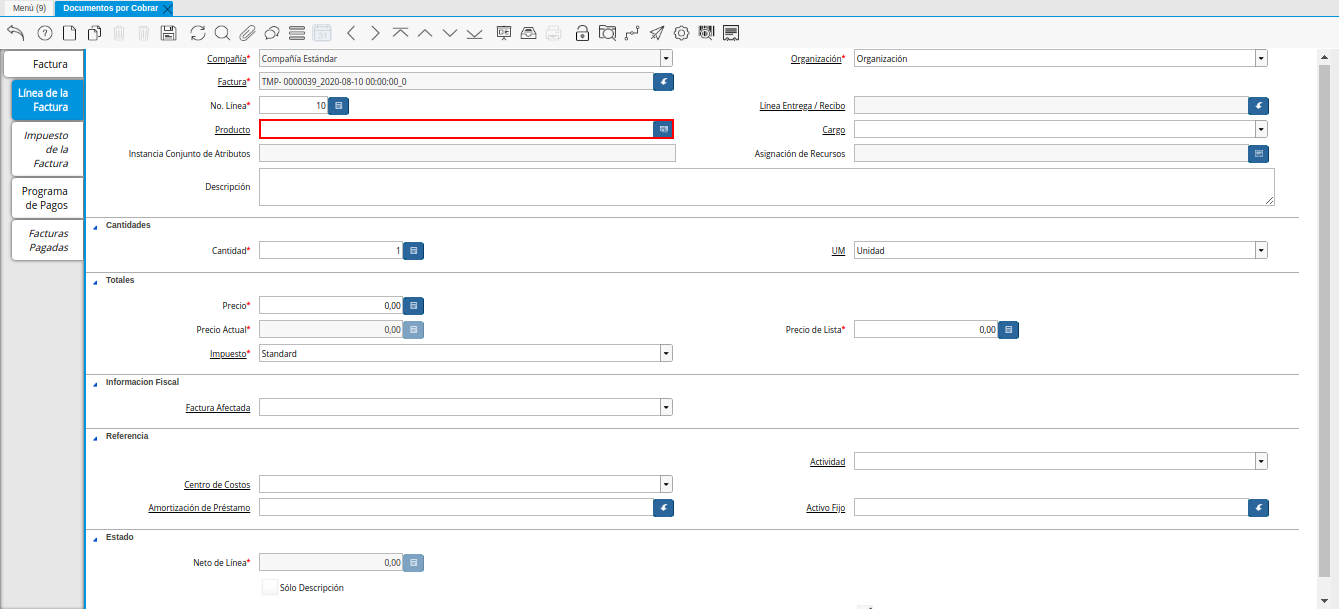Collapse the Cantidades section

click(x=96, y=226)
